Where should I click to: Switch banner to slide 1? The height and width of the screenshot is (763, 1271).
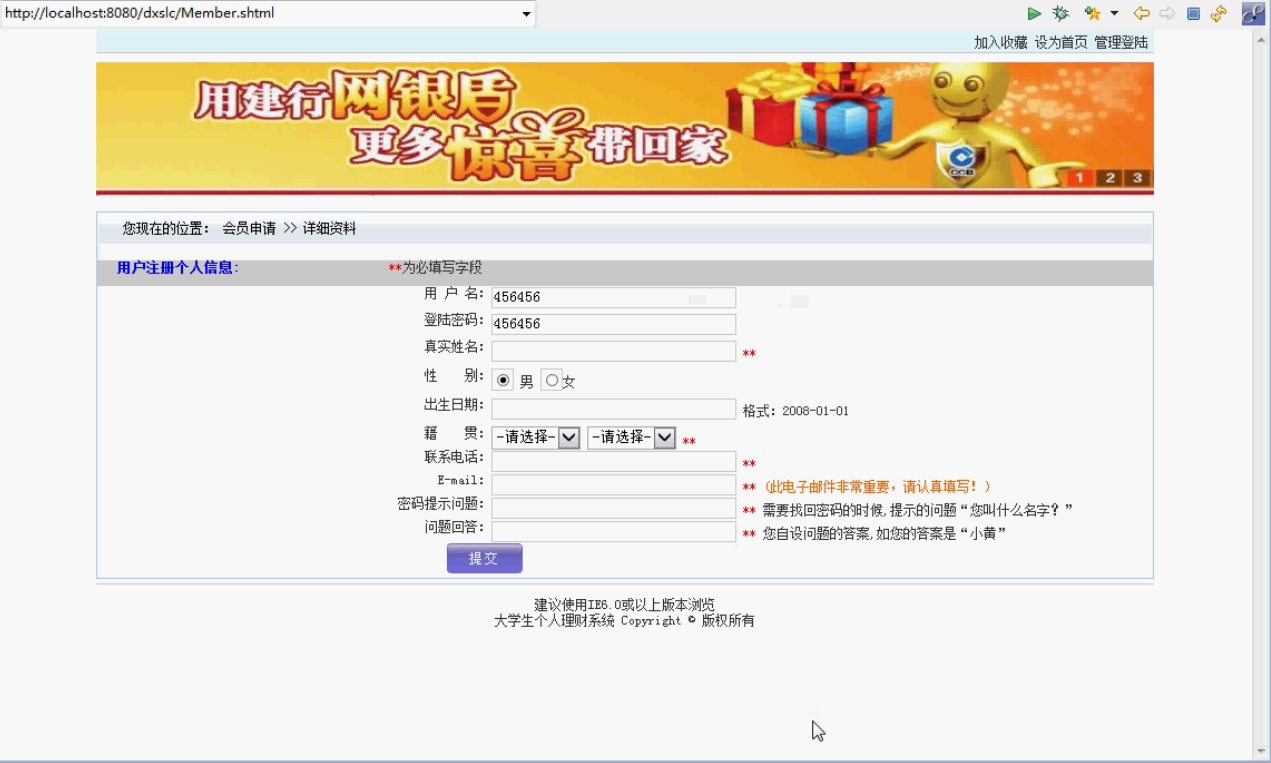[1081, 178]
